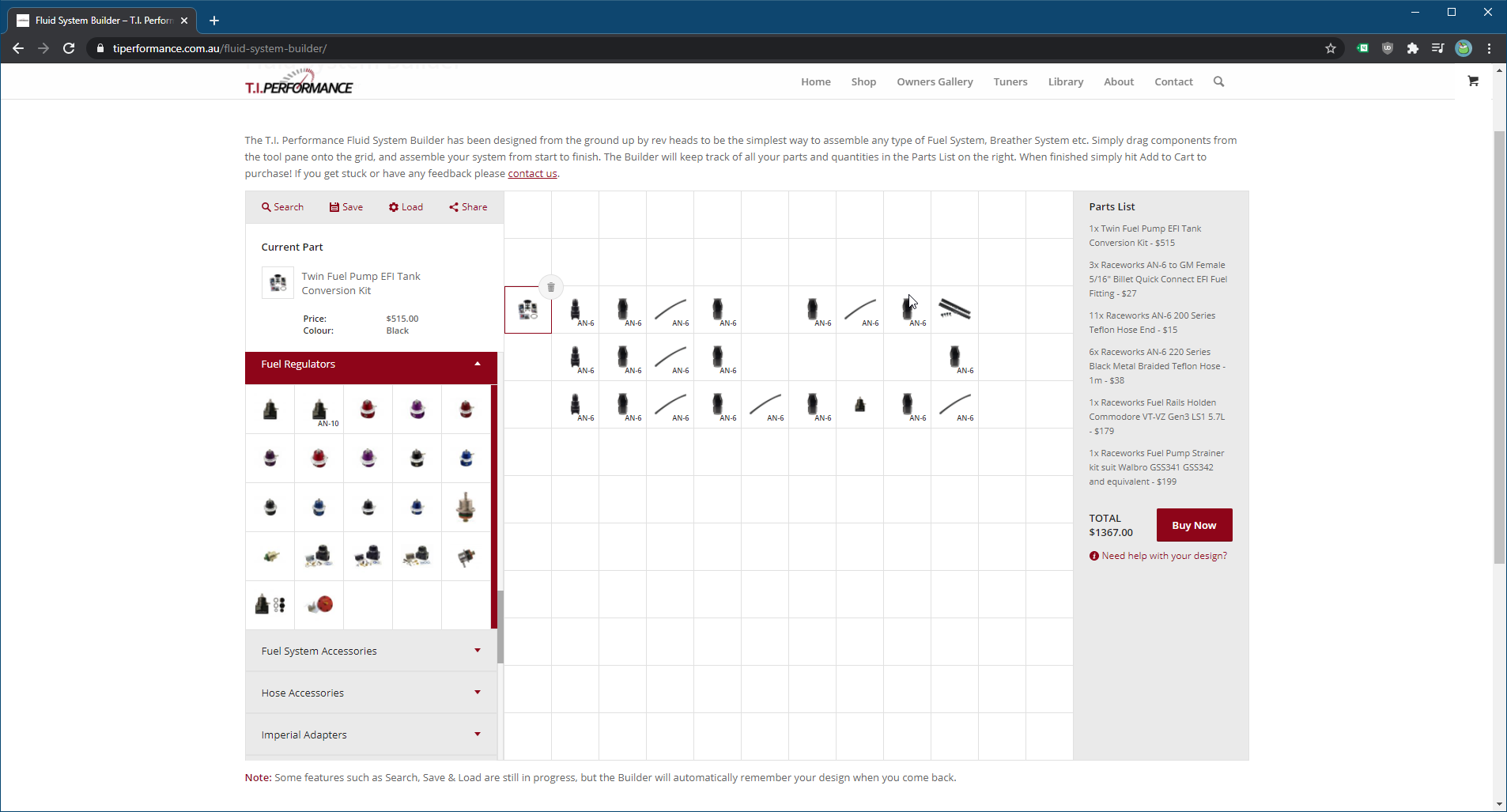
Task: Open the site search magnifier in header
Action: click(x=1218, y=81)
